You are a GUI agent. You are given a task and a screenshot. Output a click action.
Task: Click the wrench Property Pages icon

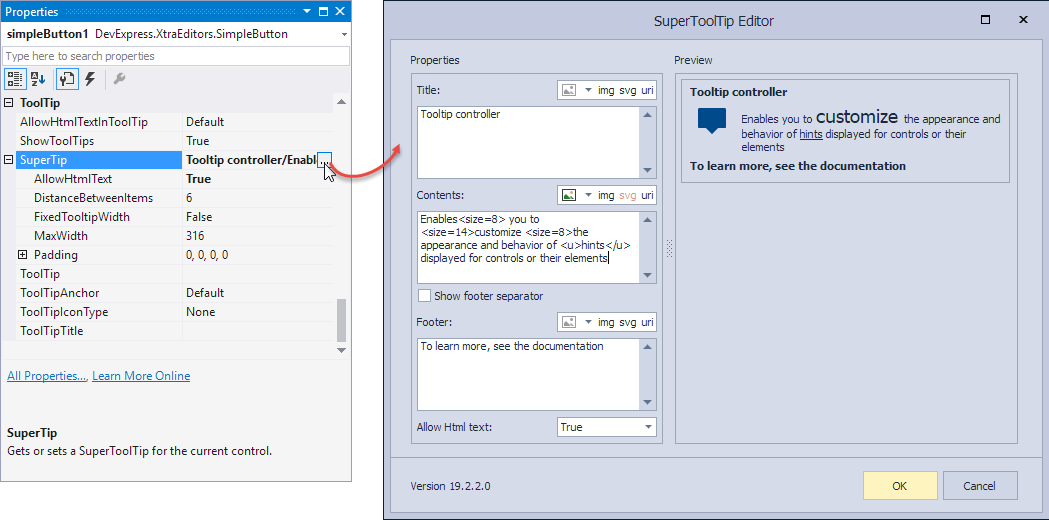[118, 79]
